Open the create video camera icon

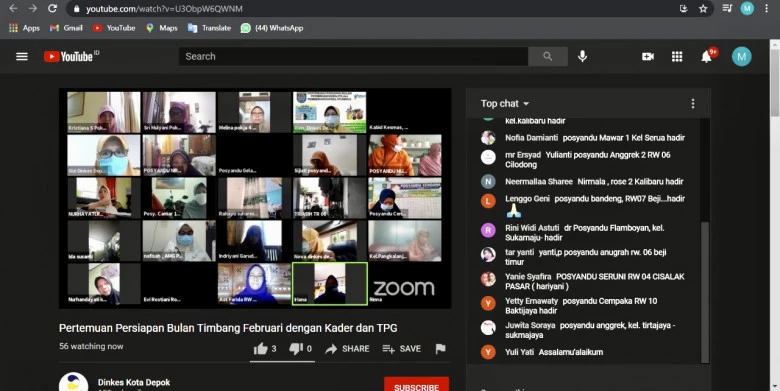[x=648, y=57]
